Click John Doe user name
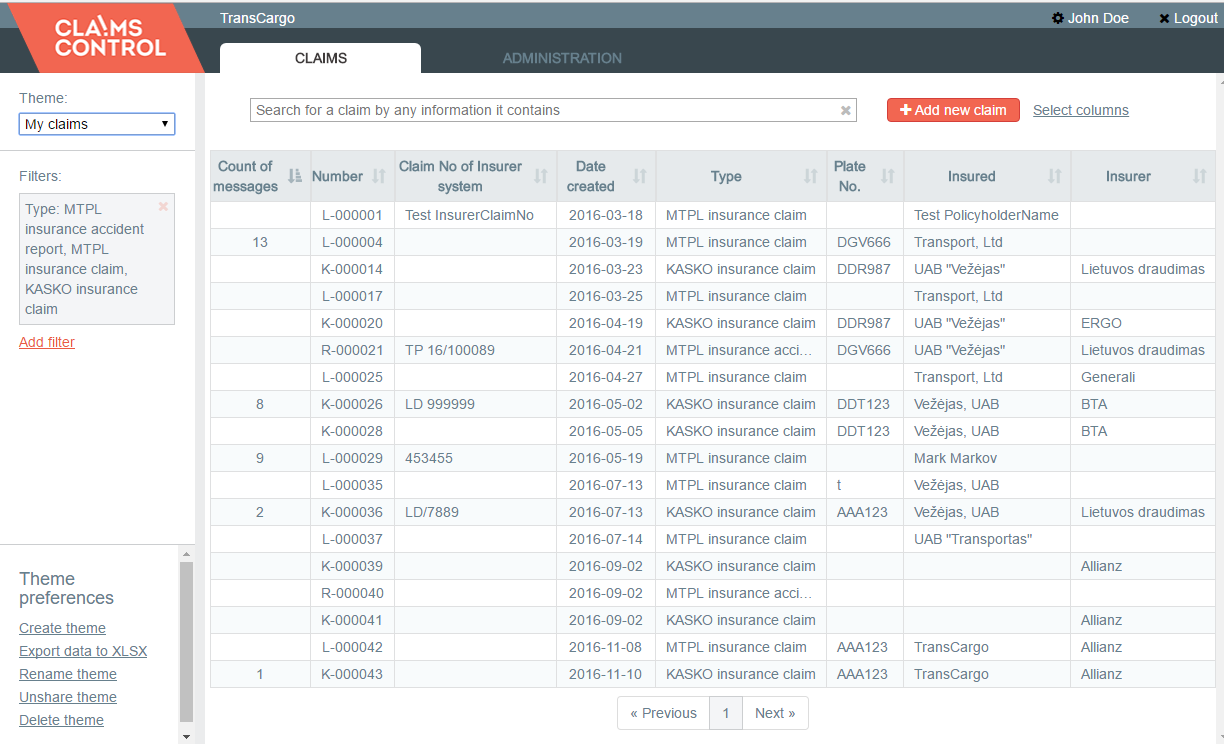 [x=1098, y=18]
